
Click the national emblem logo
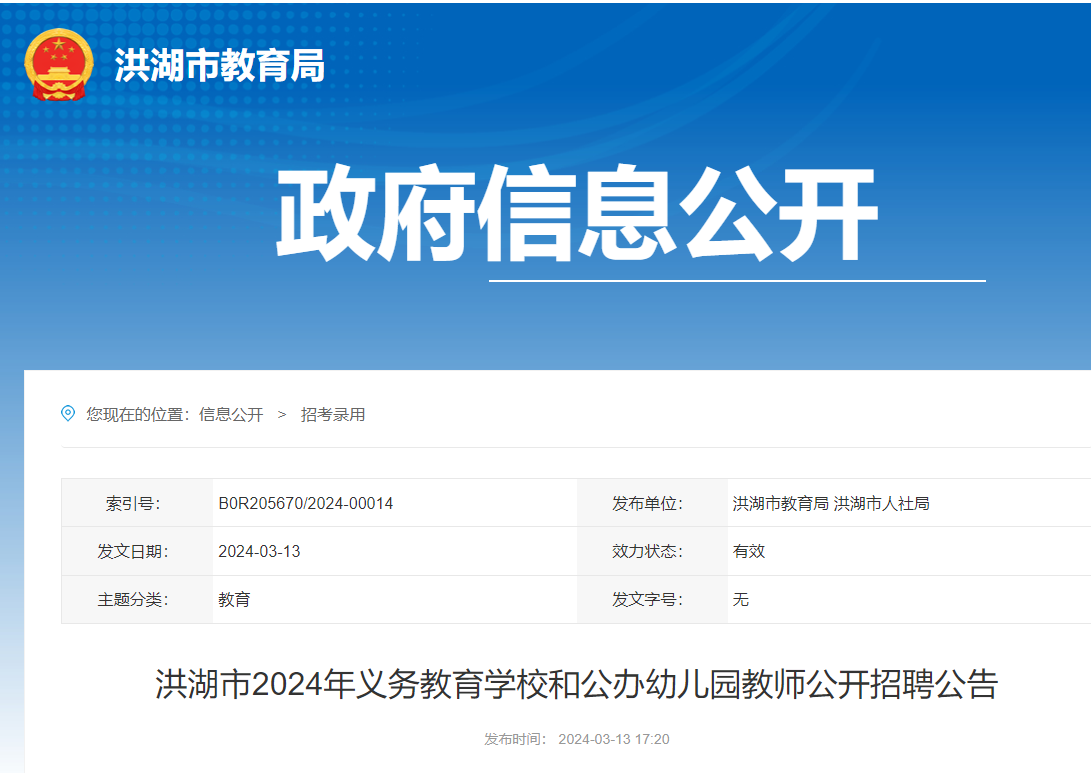pos(59,65)
